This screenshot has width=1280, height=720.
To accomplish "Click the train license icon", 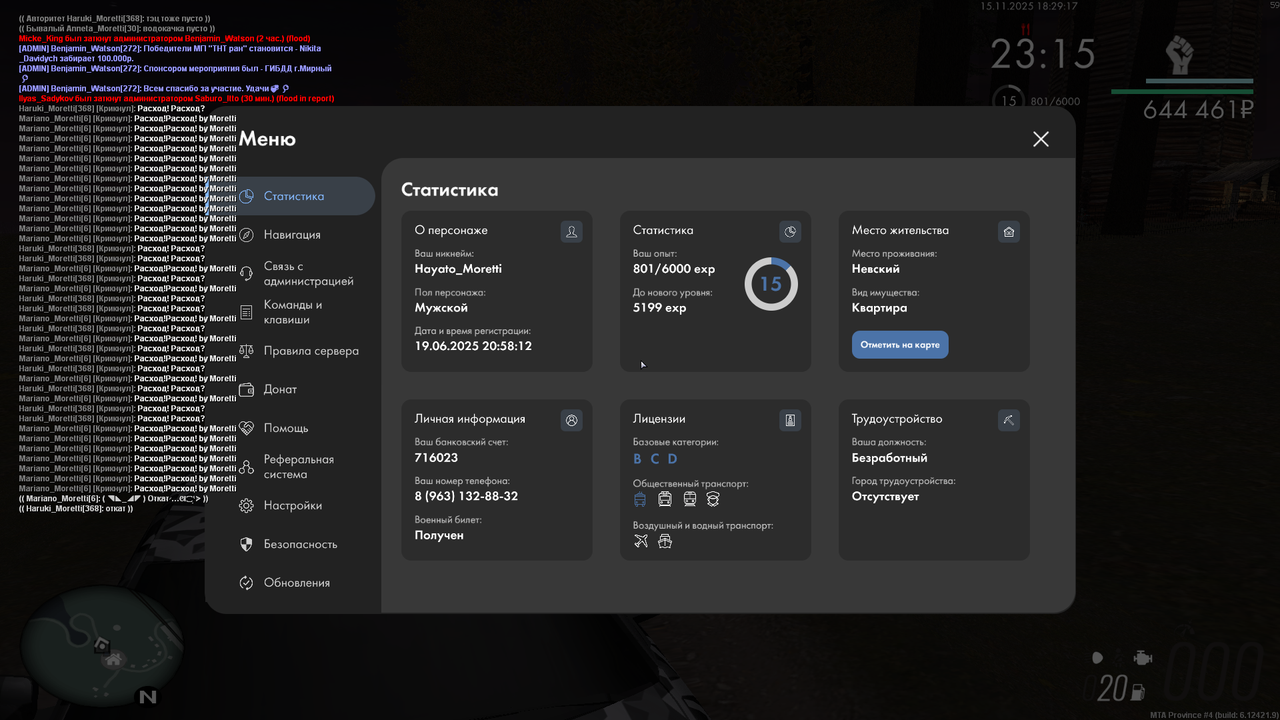I will point(689,499).
